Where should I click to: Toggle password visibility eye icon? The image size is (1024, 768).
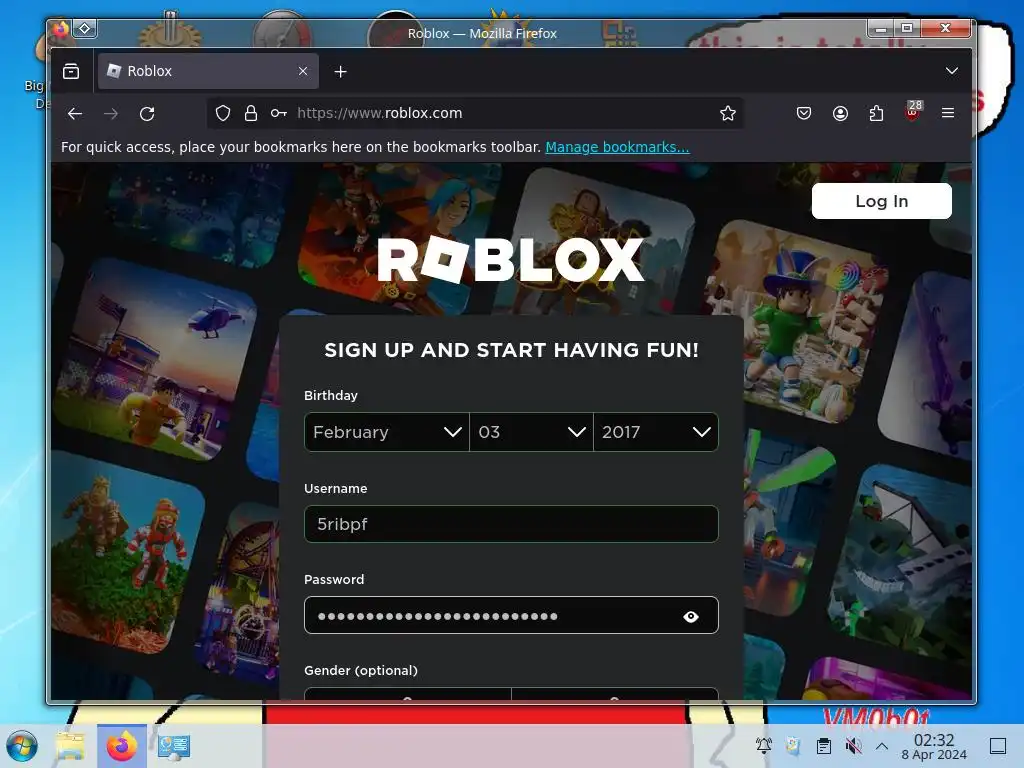point(691,616)
